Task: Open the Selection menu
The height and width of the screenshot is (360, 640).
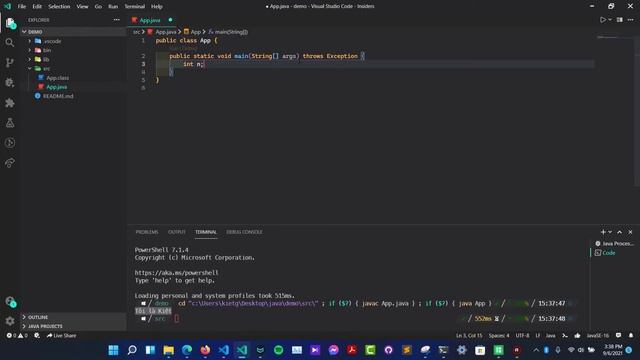Action: pyautogui.click(x=59, y=7)
